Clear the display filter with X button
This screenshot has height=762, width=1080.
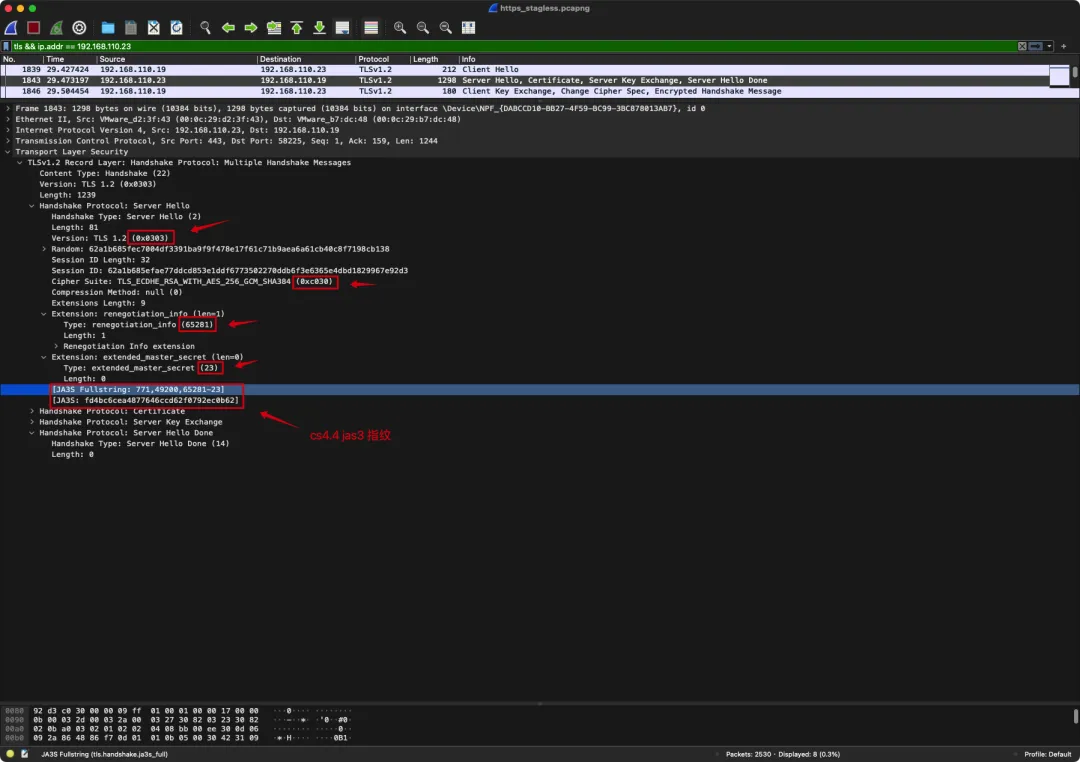1022,46
